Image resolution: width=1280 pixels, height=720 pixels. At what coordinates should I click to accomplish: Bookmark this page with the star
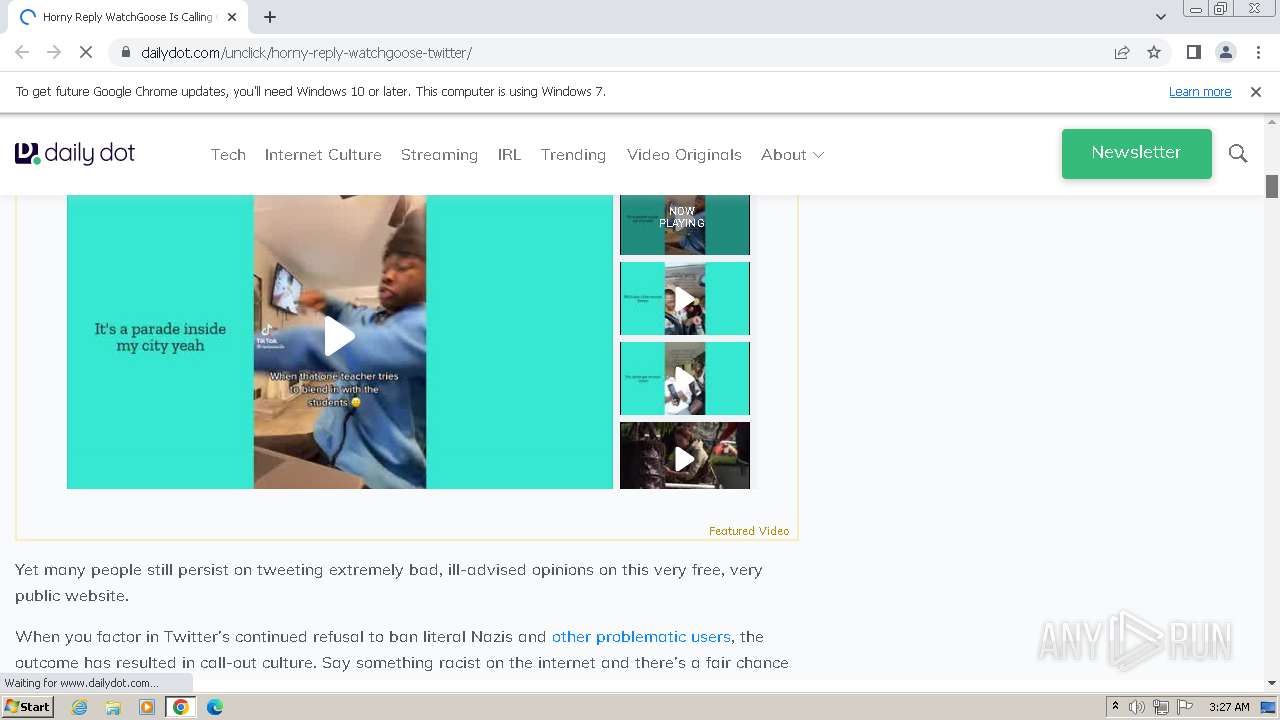tap(1154, 52)
